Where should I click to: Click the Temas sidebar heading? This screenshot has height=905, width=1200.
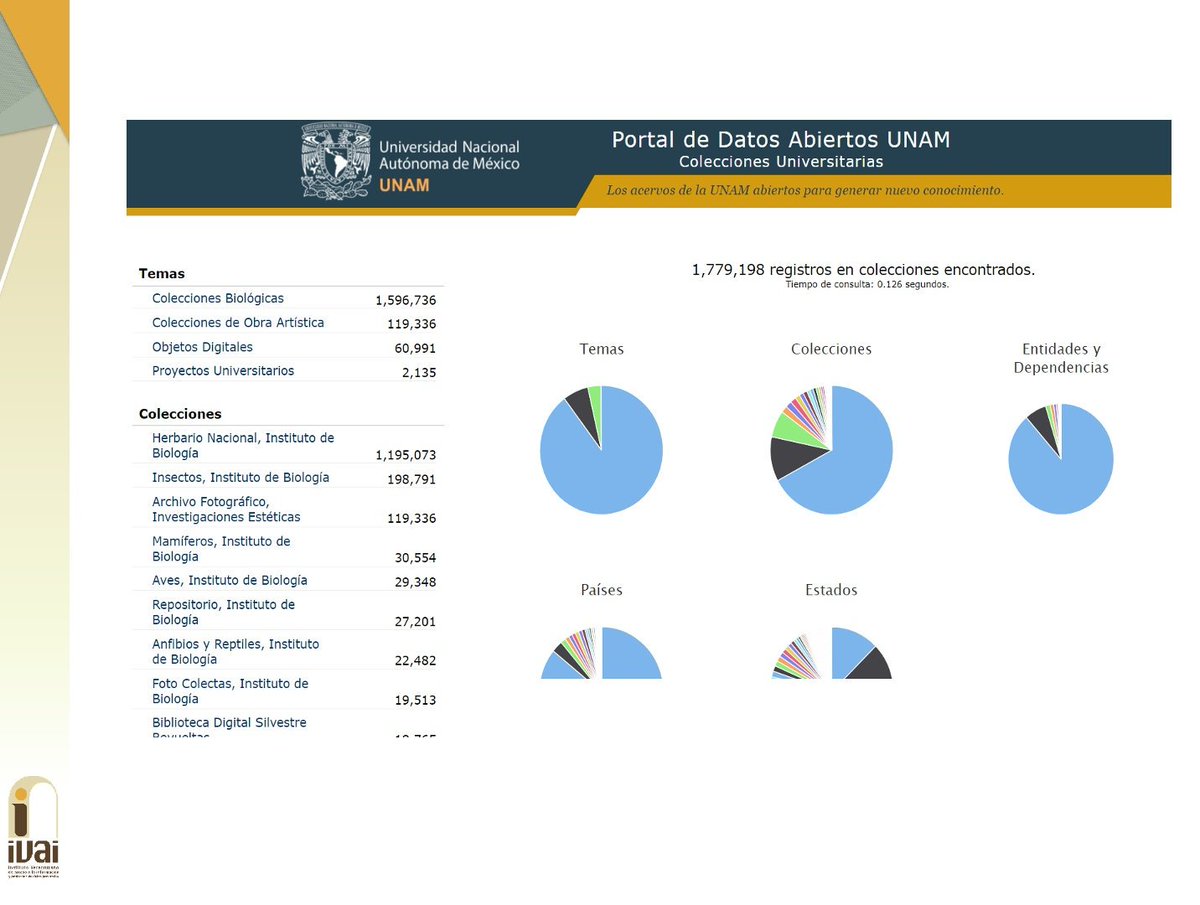point(162,273)
